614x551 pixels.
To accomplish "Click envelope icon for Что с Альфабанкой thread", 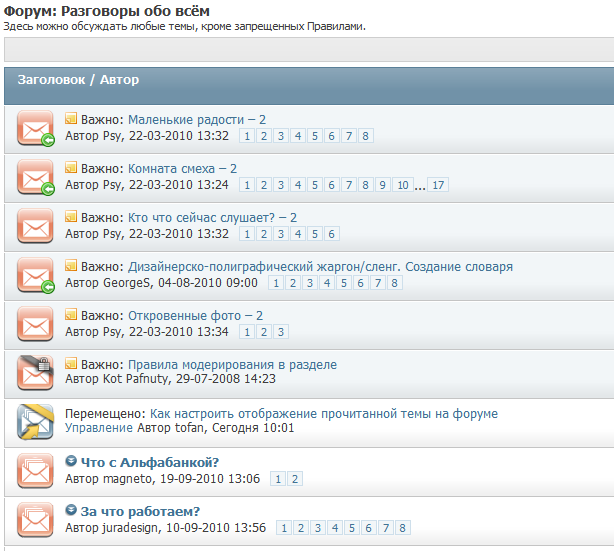I will pos(35,471).
